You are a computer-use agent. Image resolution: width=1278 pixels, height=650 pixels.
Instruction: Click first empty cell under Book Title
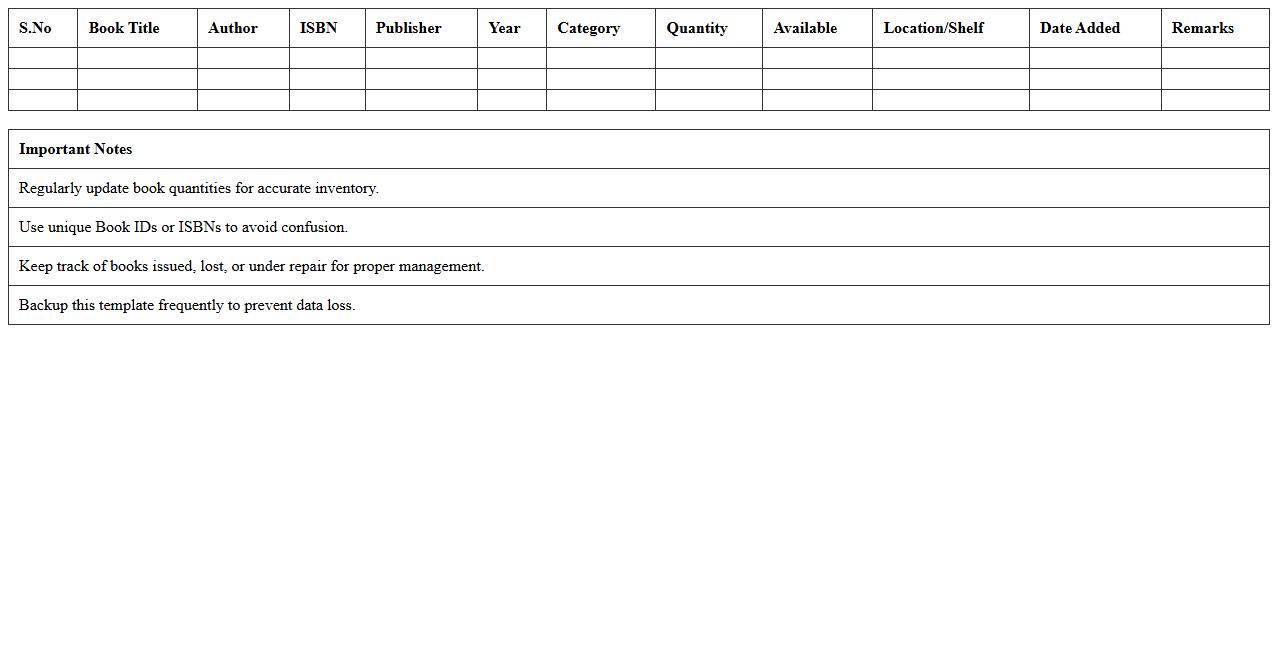137,58
